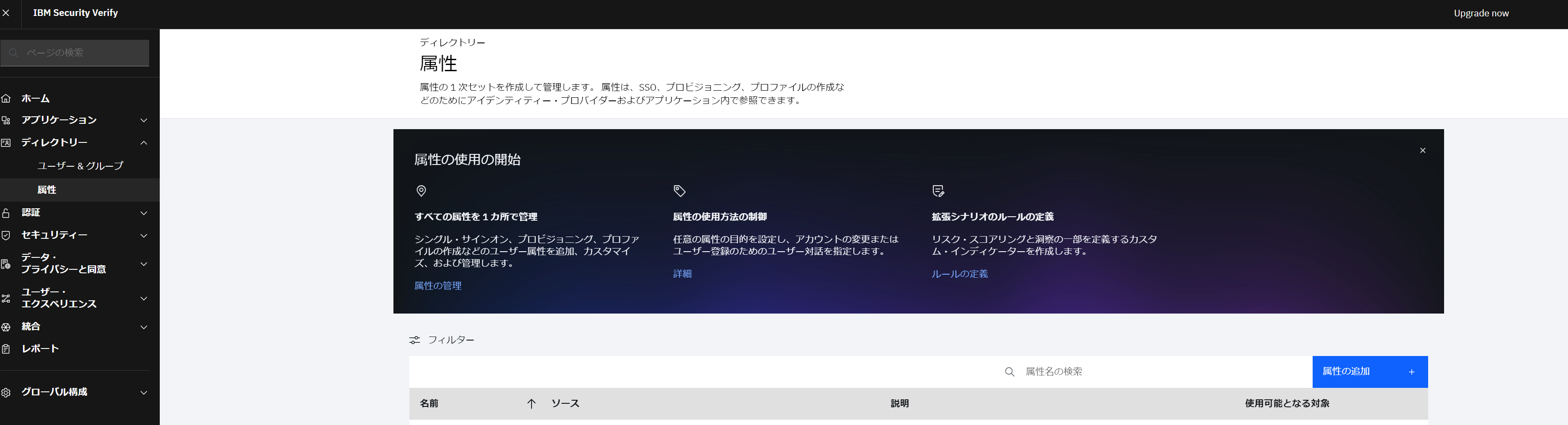Image resolution: width=1568 pixels, height=425 pixels.
Task: Select the 統合 integration sidebar icon
Action: (x=6, y=326)
